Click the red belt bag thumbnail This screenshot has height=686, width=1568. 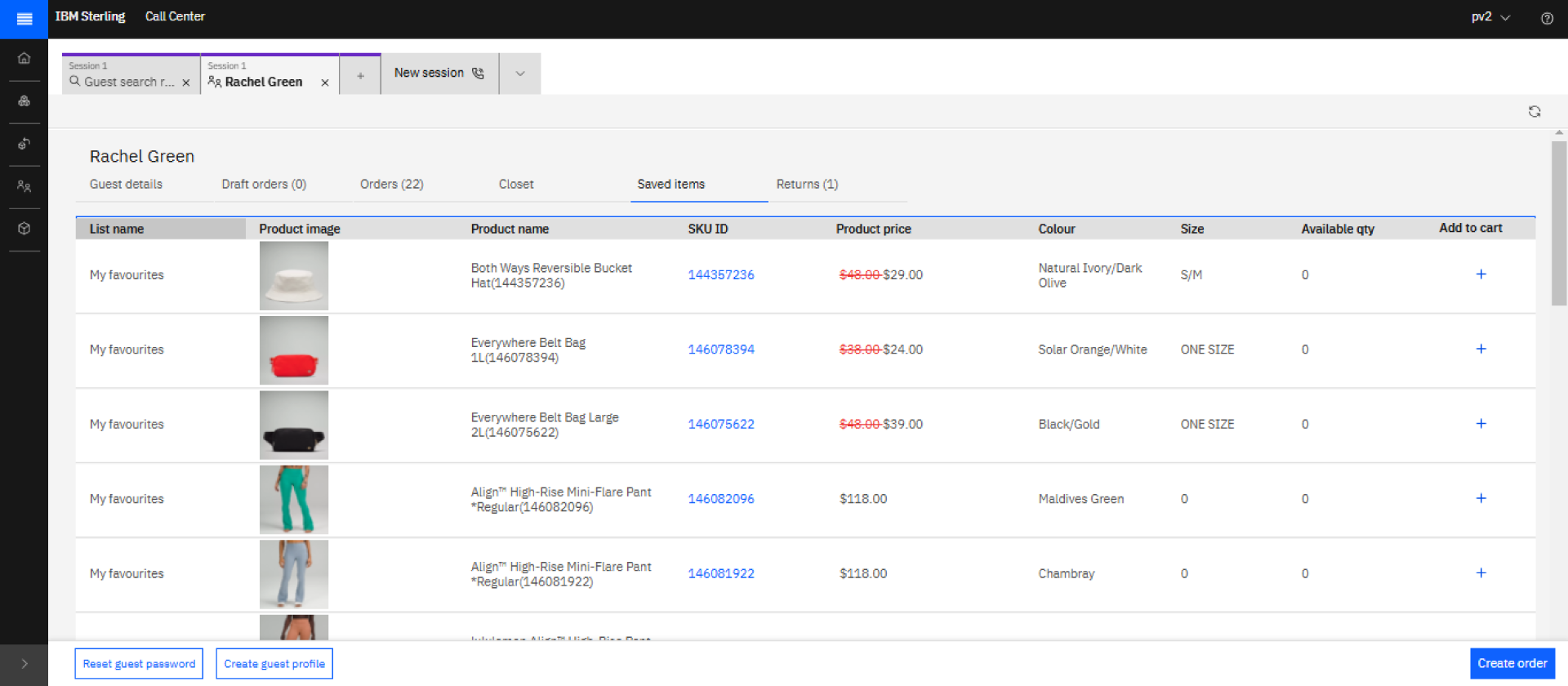[x=293, y=350]
